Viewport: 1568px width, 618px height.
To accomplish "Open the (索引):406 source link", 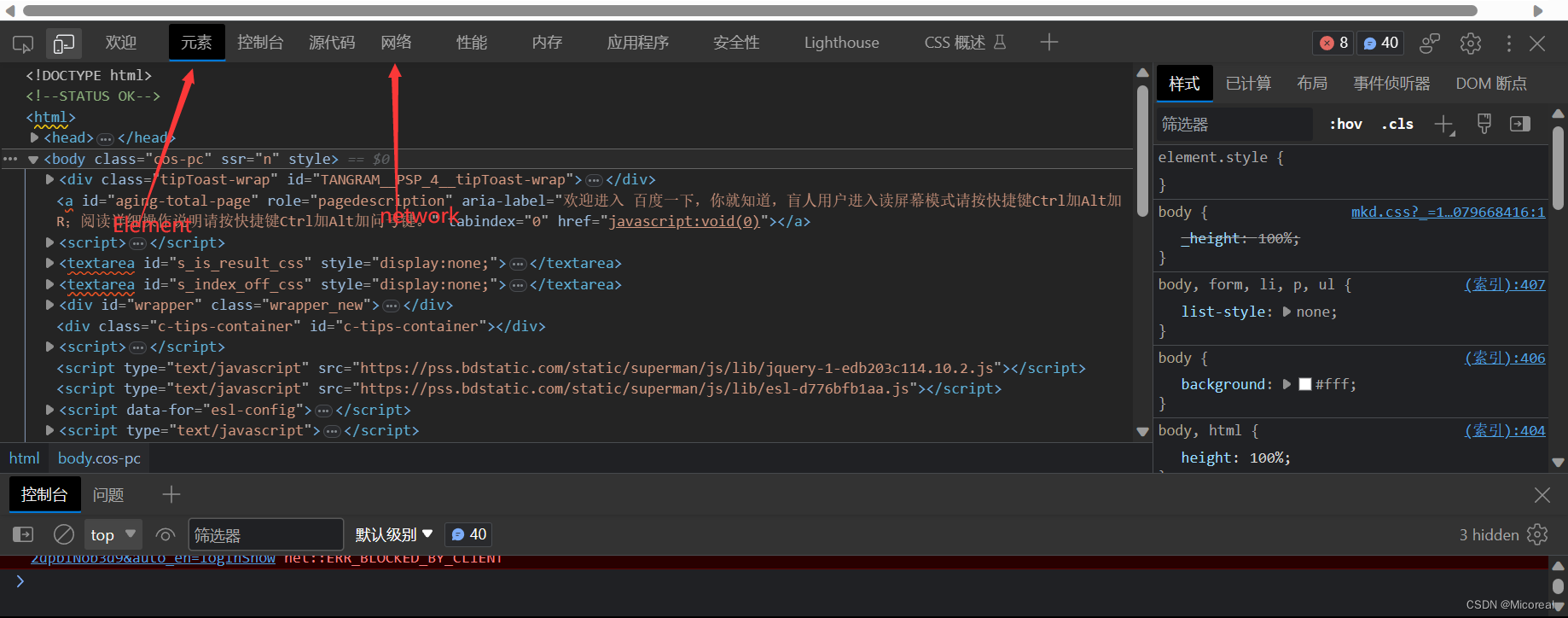I will [1505, 358].
